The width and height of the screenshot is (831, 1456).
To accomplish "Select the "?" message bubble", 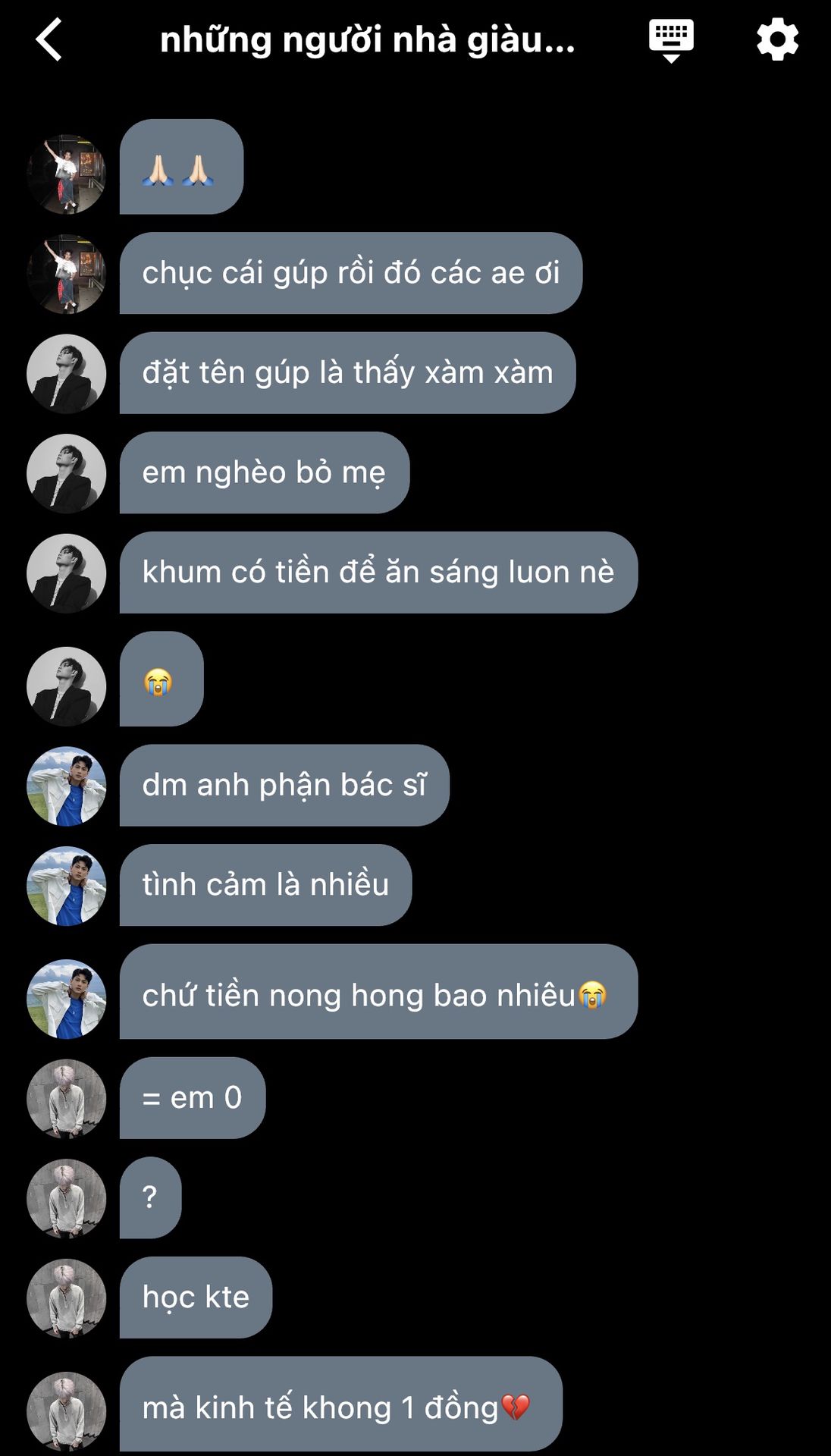I will (x=150, y=1198).
